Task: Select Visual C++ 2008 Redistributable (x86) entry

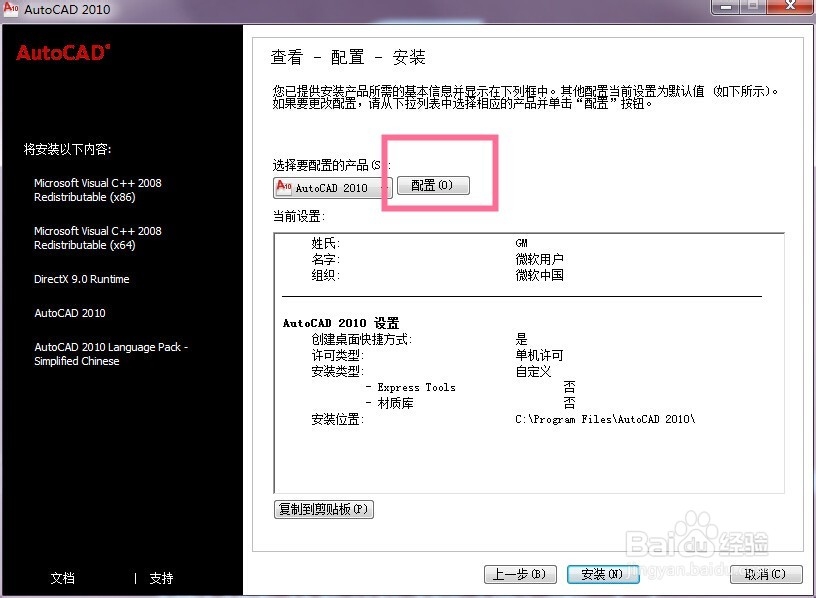Action: (98, 190)
